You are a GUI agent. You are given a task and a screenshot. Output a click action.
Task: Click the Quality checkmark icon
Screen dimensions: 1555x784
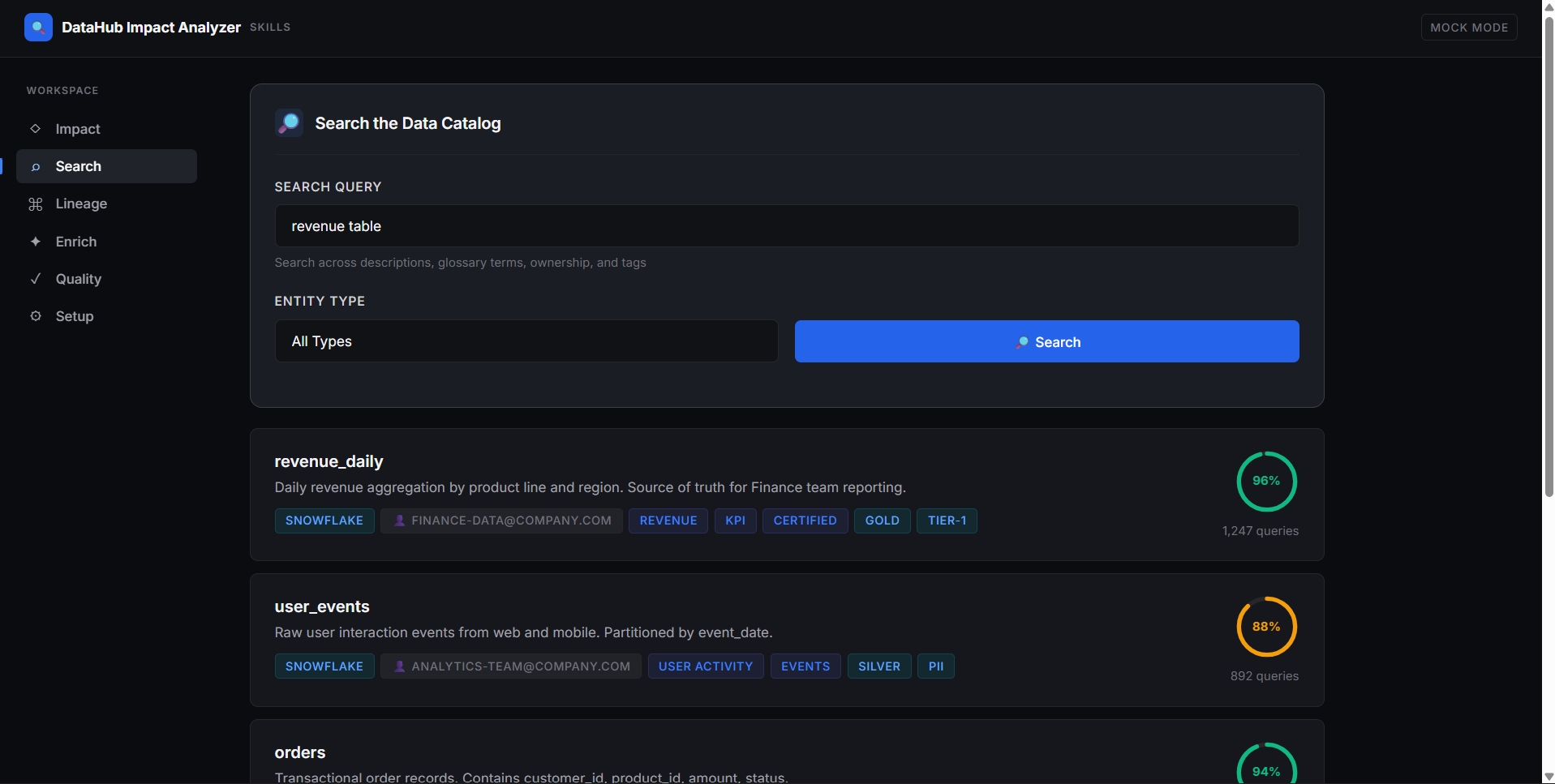click(x=36, y=279)
